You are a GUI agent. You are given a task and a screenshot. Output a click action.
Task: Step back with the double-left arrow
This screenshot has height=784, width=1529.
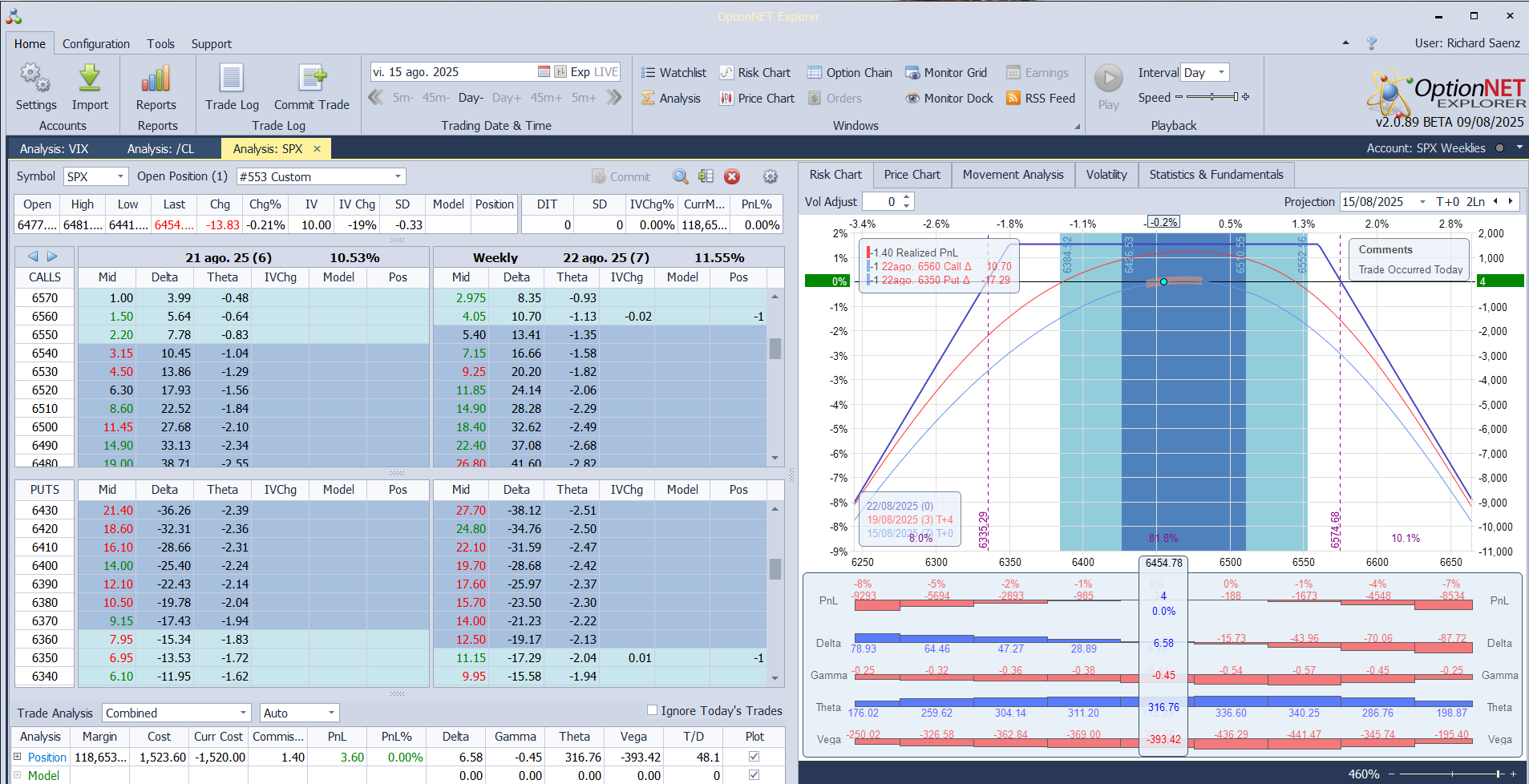[375, 98]
